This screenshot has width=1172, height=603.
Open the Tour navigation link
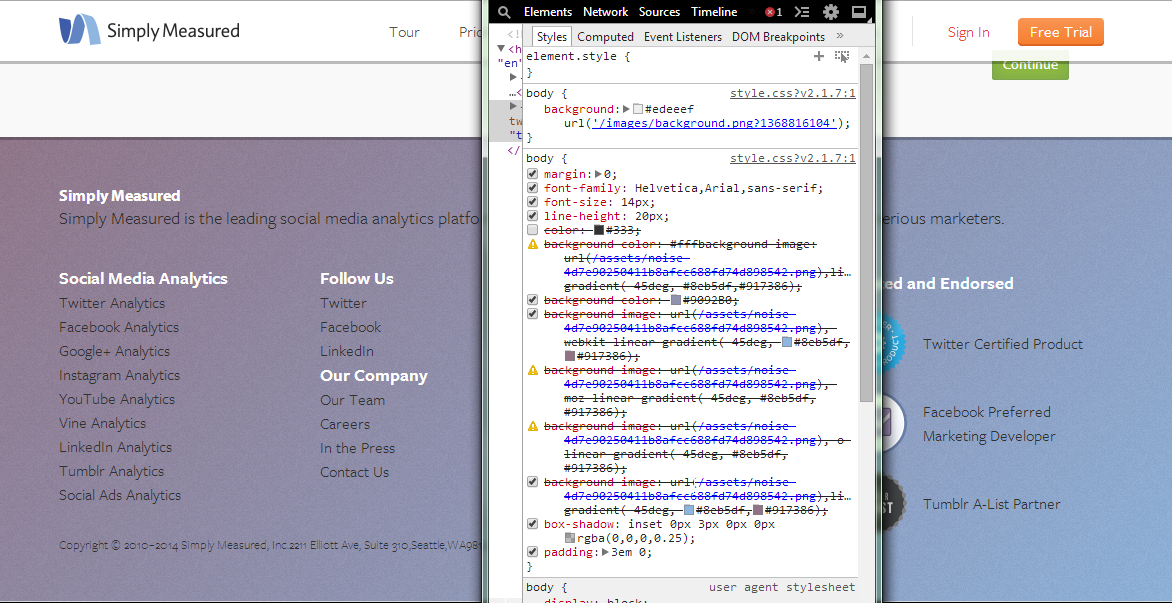coord(404,32)
